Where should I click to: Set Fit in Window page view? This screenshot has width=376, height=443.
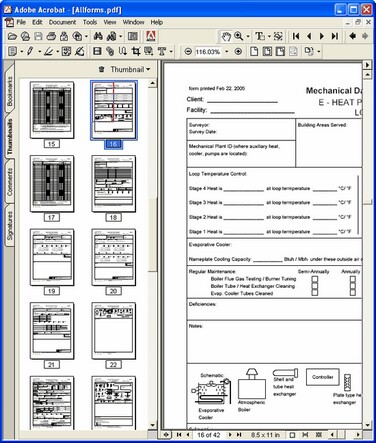[x=267, y=51]
